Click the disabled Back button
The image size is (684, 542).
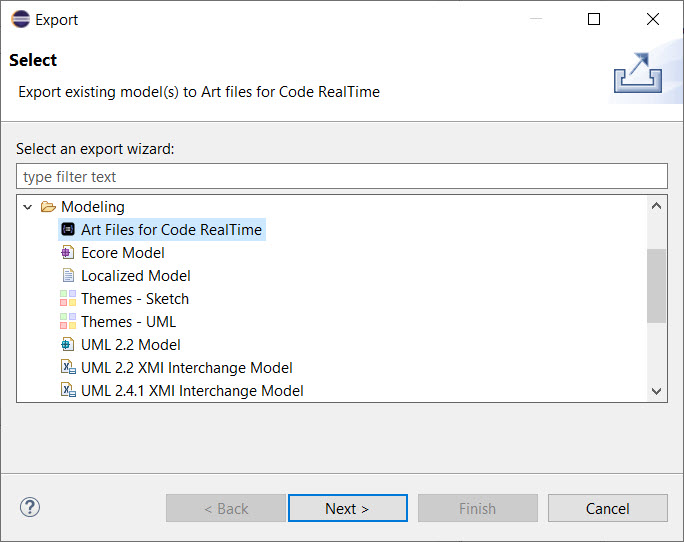click(226, 508)
